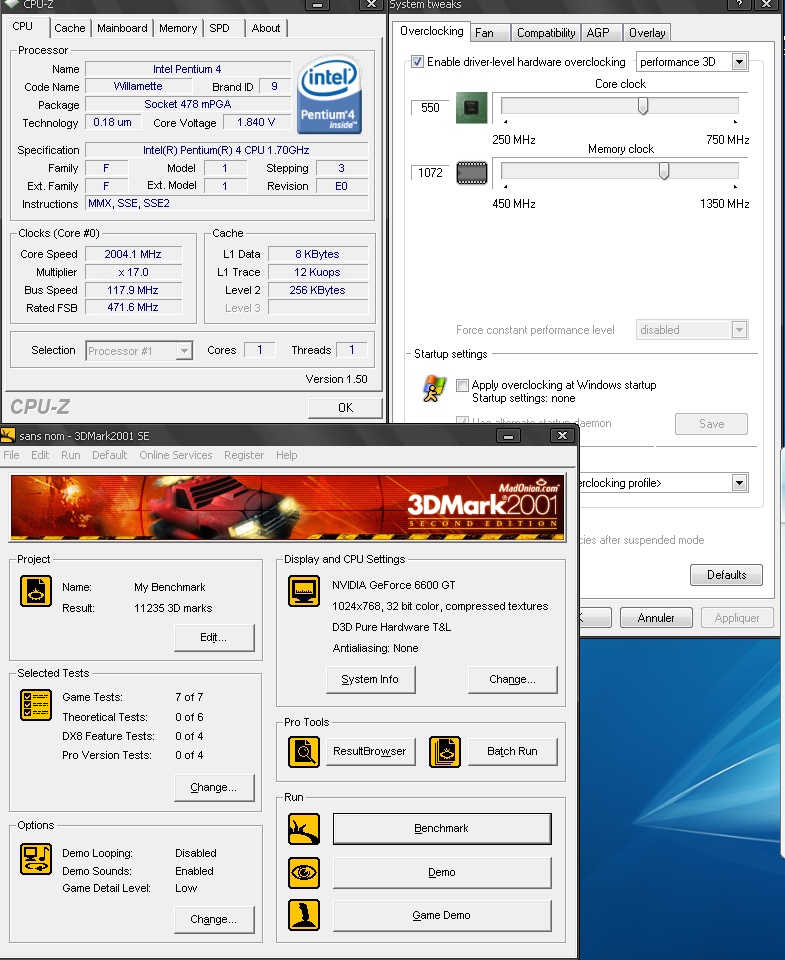Open the Register menu
The width and height of the screenshot is (785, 960).
[244, 455]
